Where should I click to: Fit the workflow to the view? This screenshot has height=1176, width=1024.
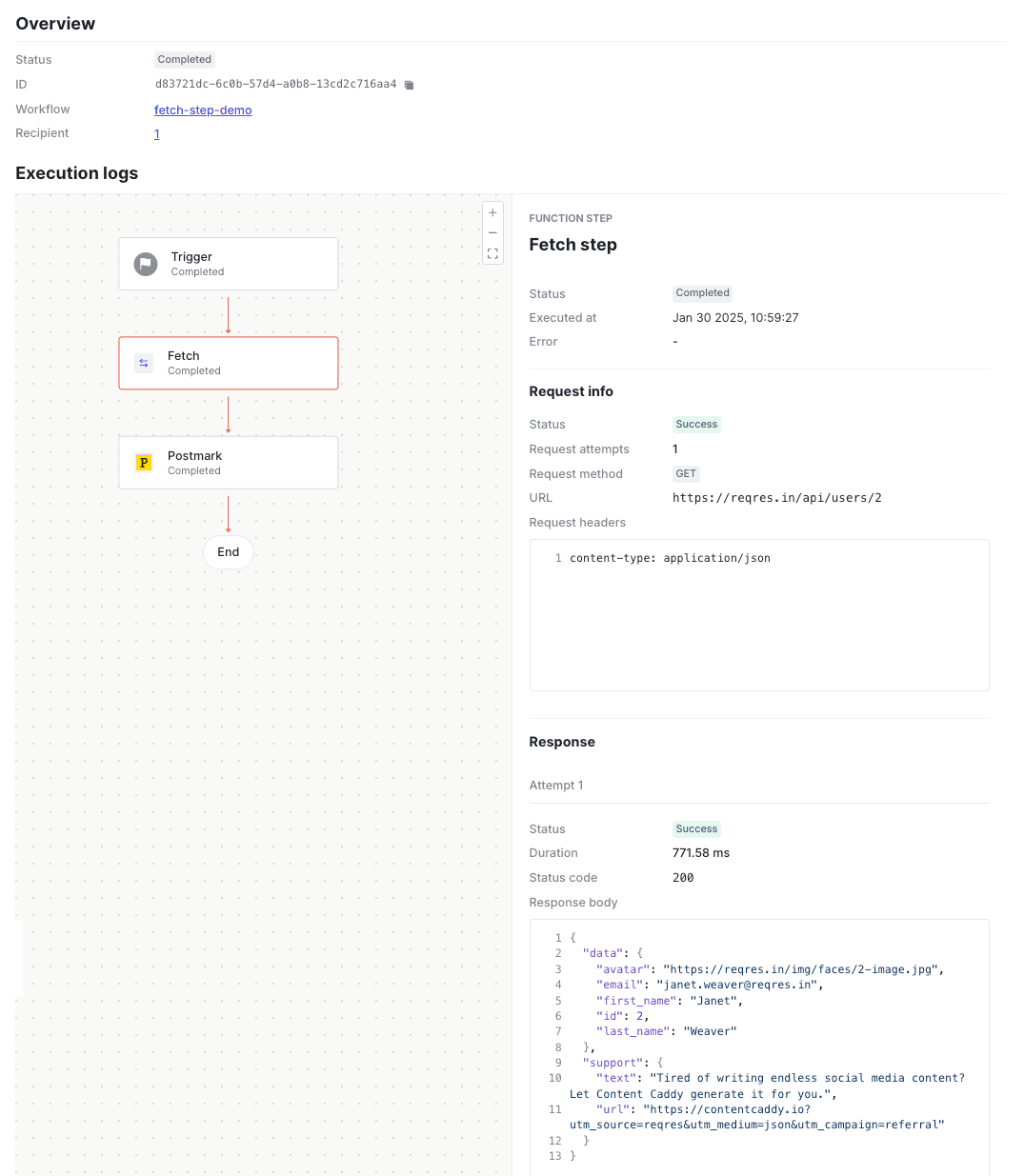click(x=492, y=253)
